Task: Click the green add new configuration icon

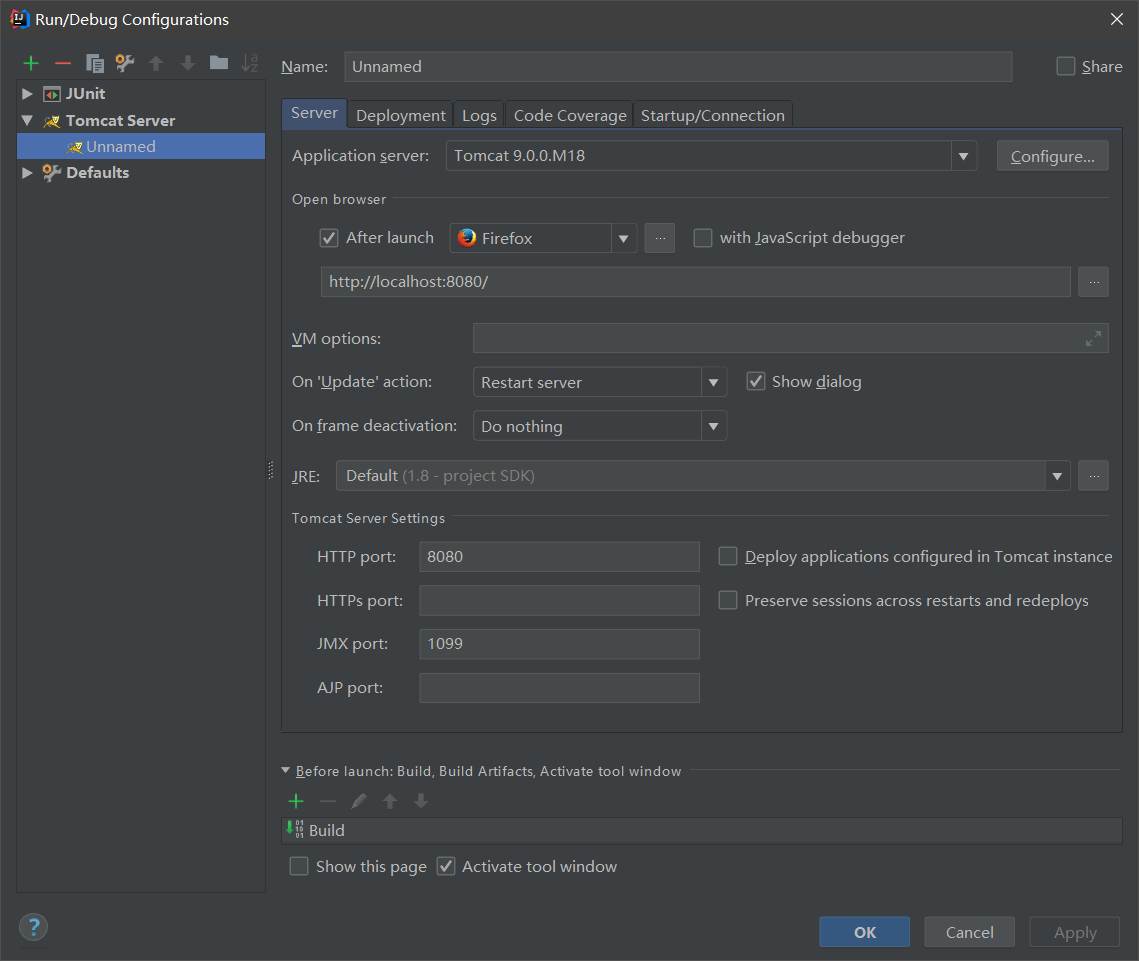Action: [x=31, y=63]
